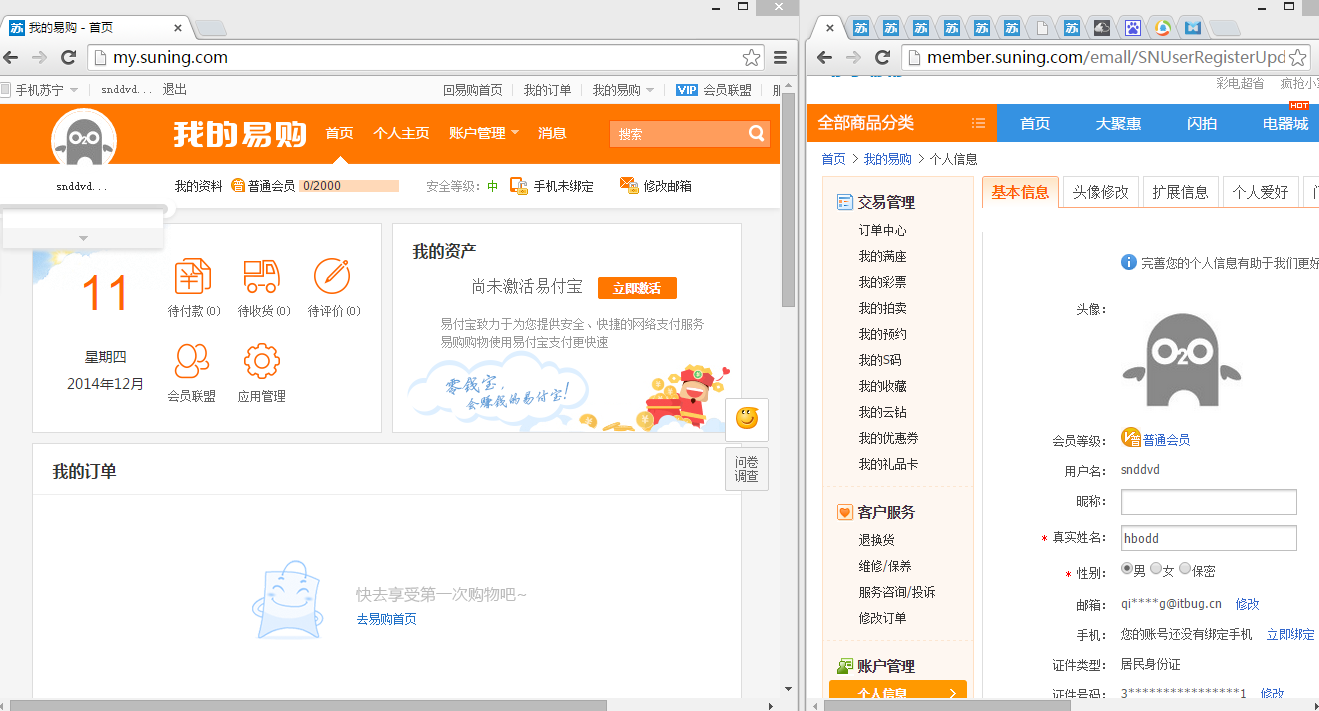Click the penguin avatar in my.suning header
This screenshot has height=711, width=1319.
pos(84,140)
